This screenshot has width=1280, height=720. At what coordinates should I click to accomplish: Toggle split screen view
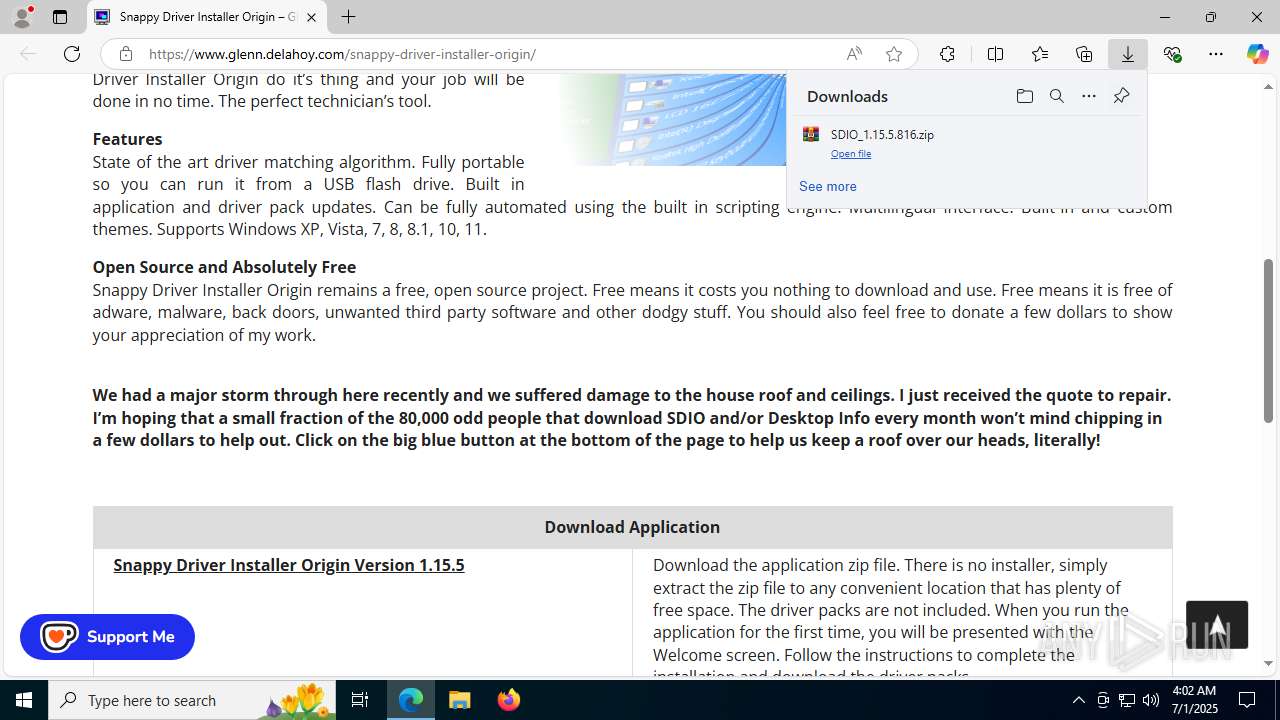[995, 54]
